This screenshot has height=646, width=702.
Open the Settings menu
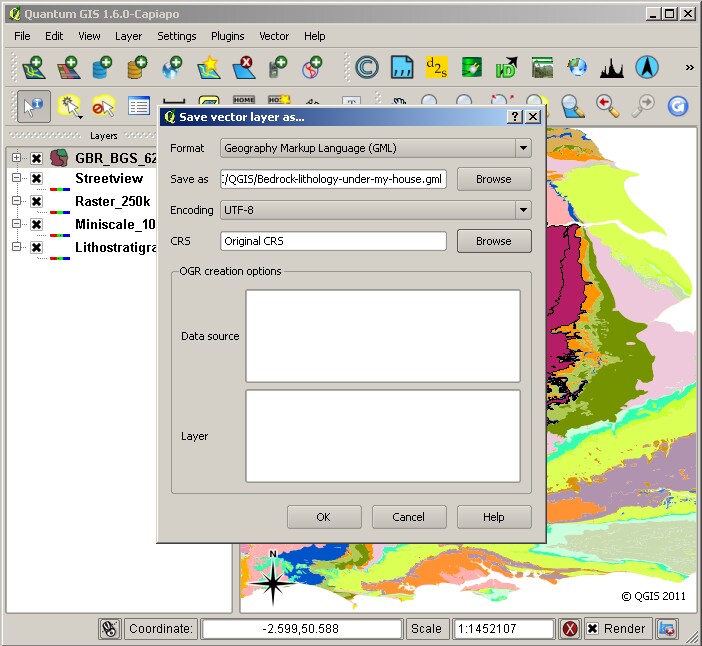[176, 36]
